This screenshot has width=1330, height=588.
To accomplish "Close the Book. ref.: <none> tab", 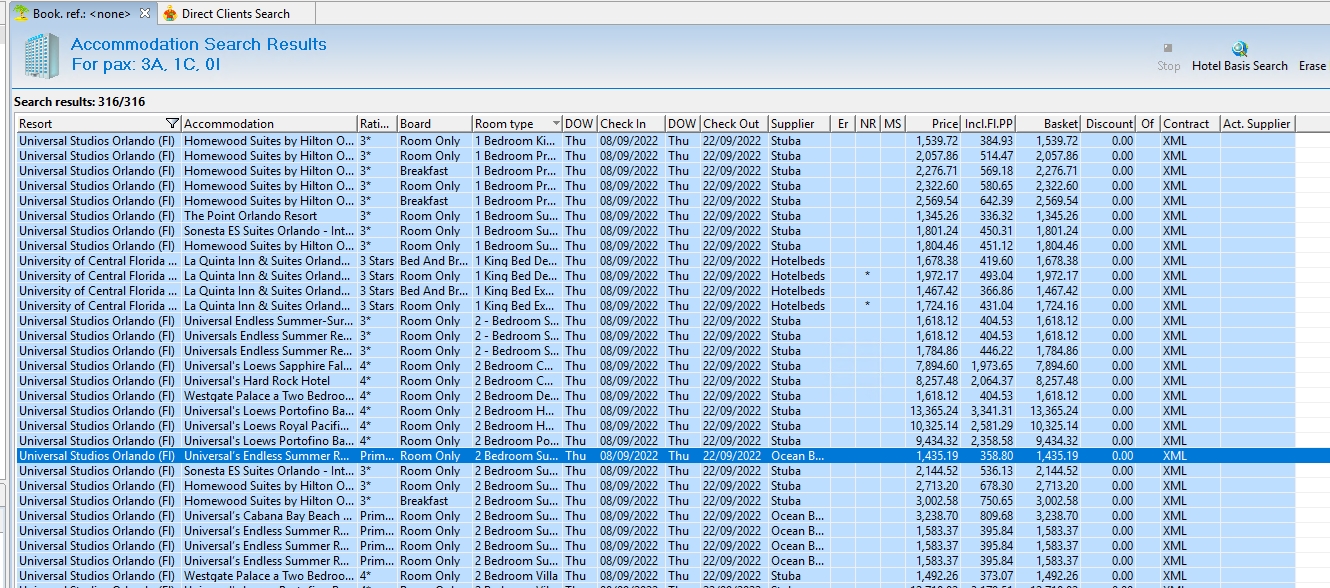I will pos(144,13).
